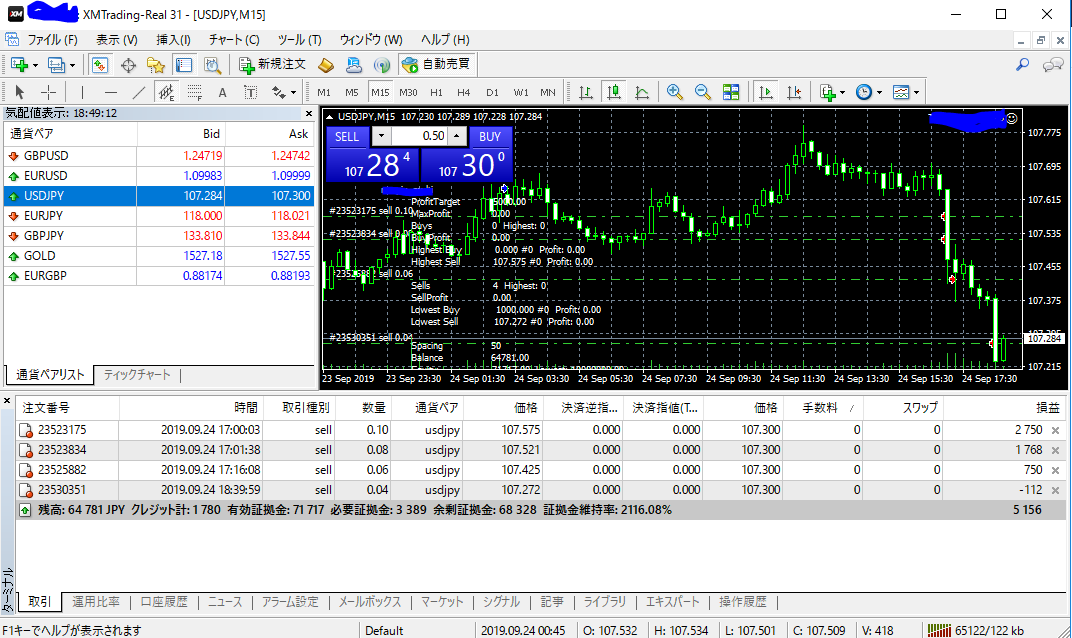Toggle chart shift icon
The width and height of the screenshot is (1072, 638).
tap(794, 92)
